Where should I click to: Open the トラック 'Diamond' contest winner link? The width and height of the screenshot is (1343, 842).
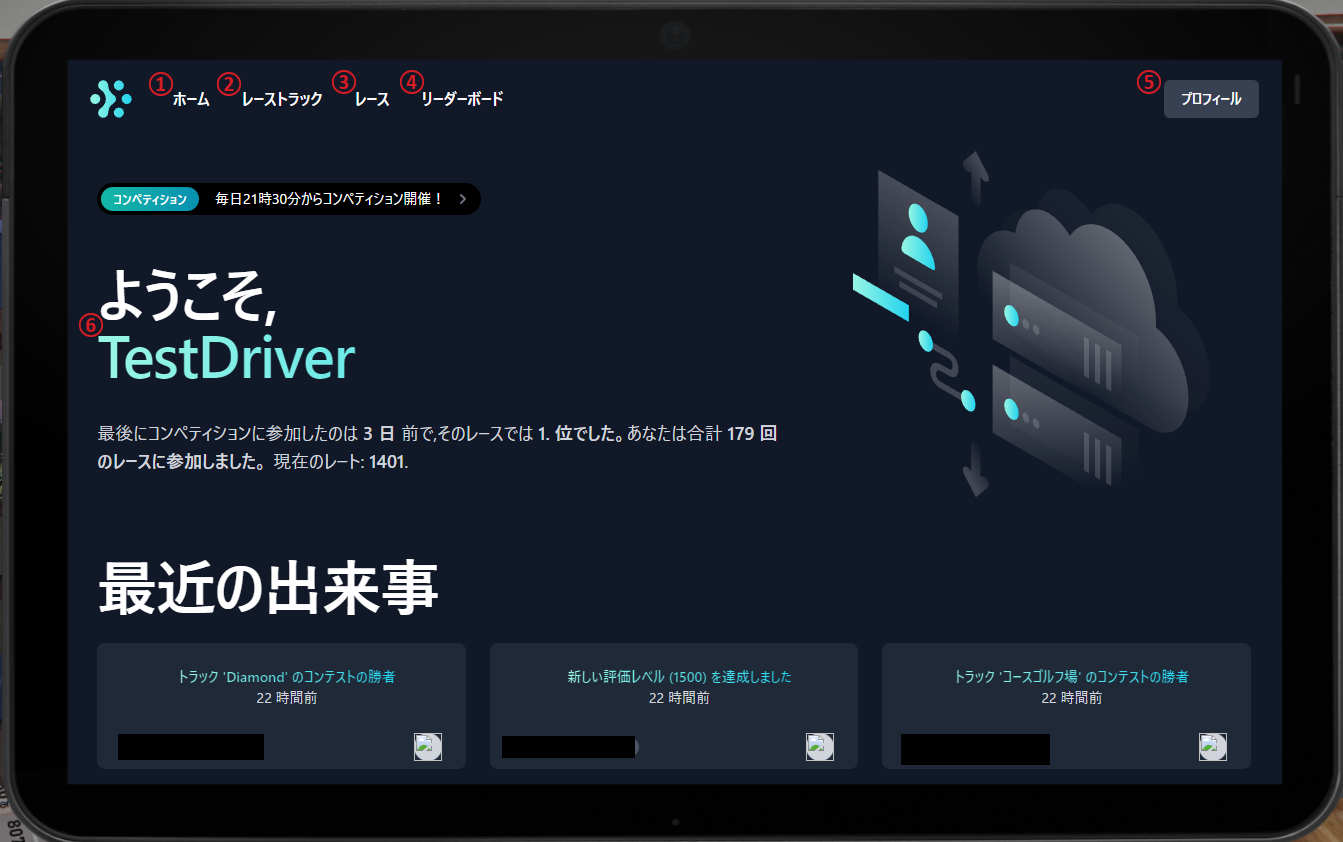286,677
